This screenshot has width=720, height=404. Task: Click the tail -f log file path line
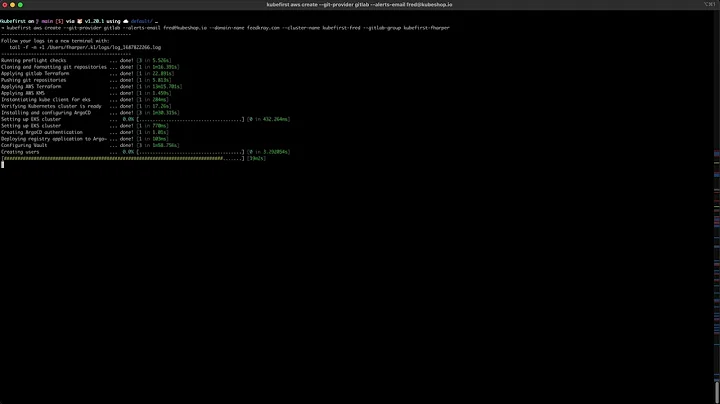(85, 47)
